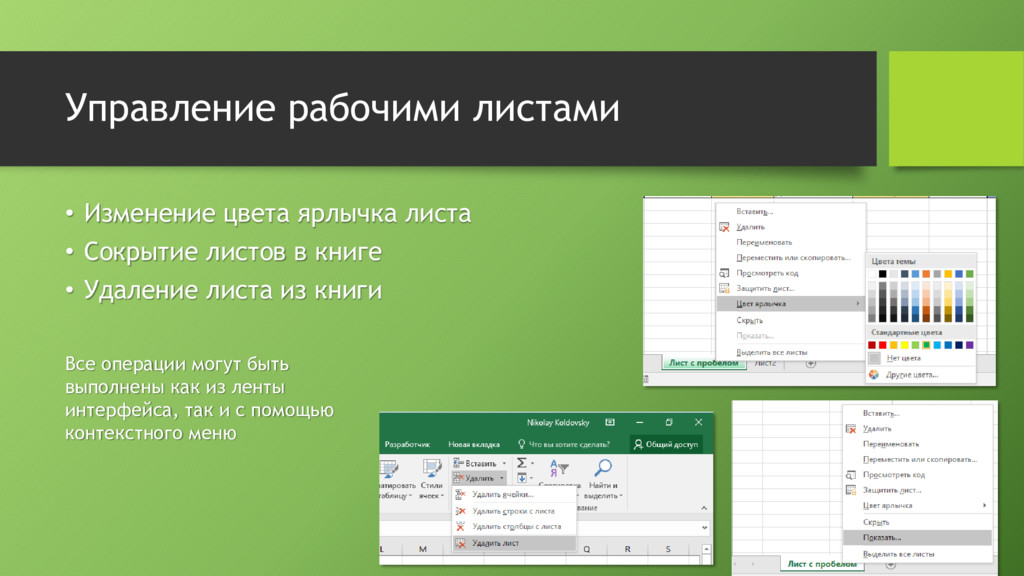This screenshot has width=1024, height=576.
Task: Click the new sheet plus icon in the lower right screenshot
Action: point(890,564)
